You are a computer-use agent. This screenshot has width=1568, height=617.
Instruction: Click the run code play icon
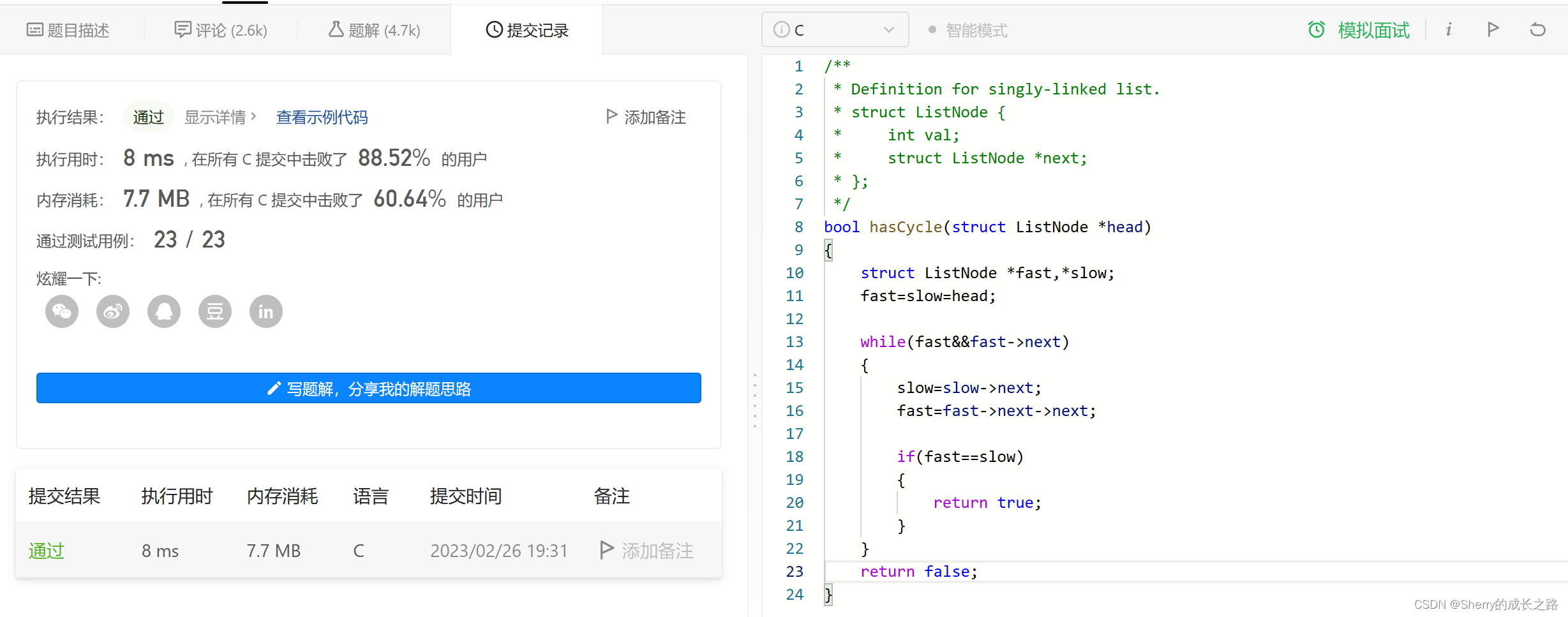tap(1493, 29)
